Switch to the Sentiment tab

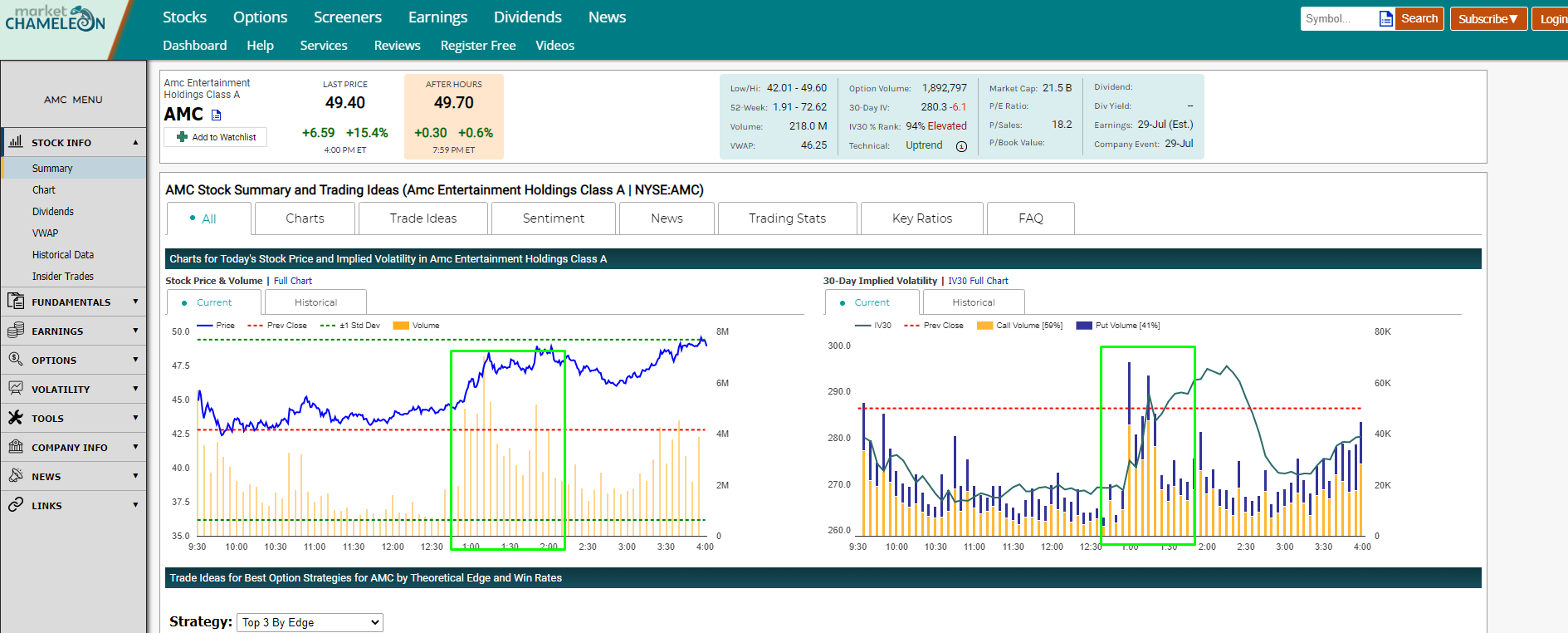[x=554, y=218]
